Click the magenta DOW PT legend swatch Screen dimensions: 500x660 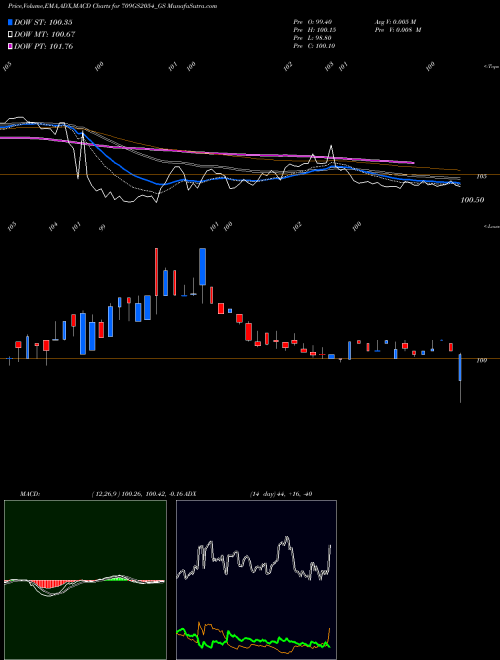tap(10, 46)
